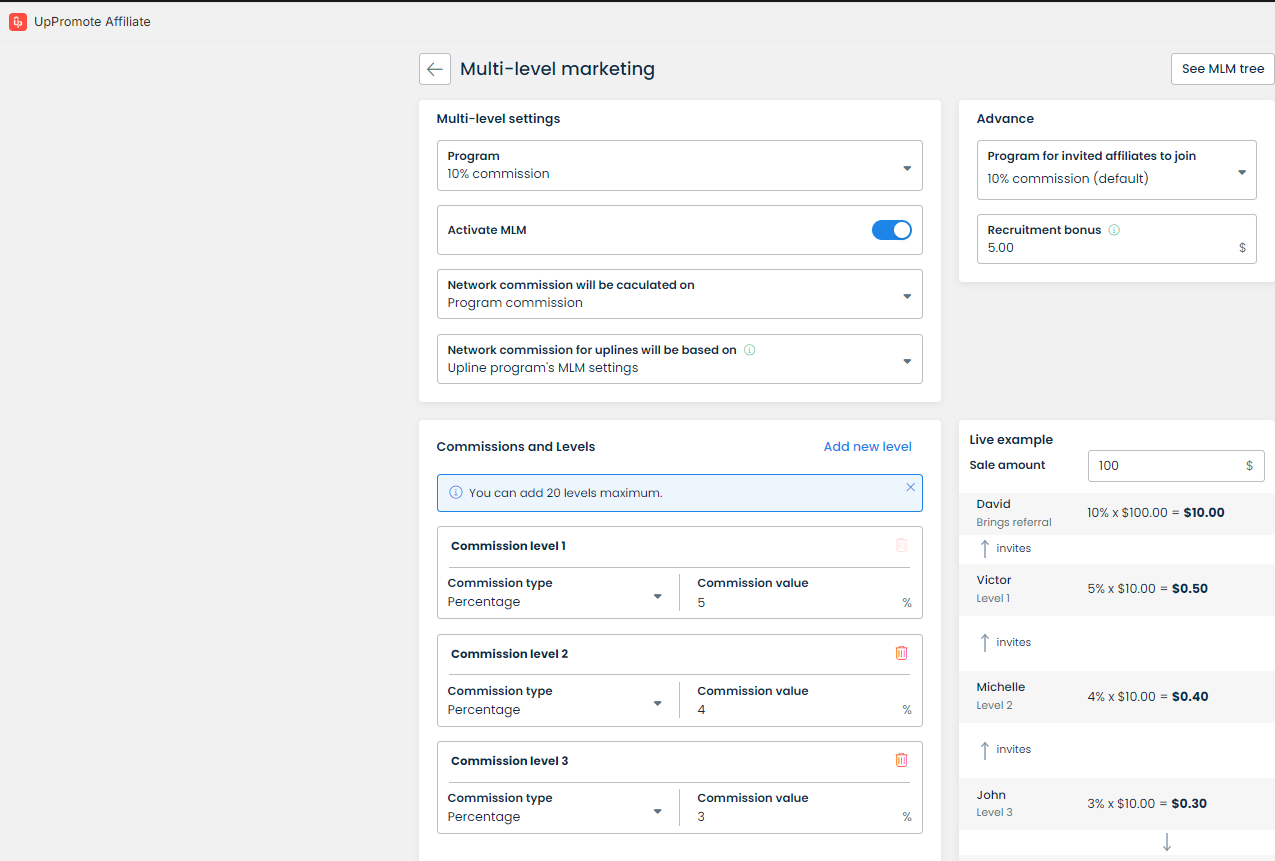Open Network commission calculated on dropdown
Viewport: 1275px width, 861px height.
(x=679, y=294)
